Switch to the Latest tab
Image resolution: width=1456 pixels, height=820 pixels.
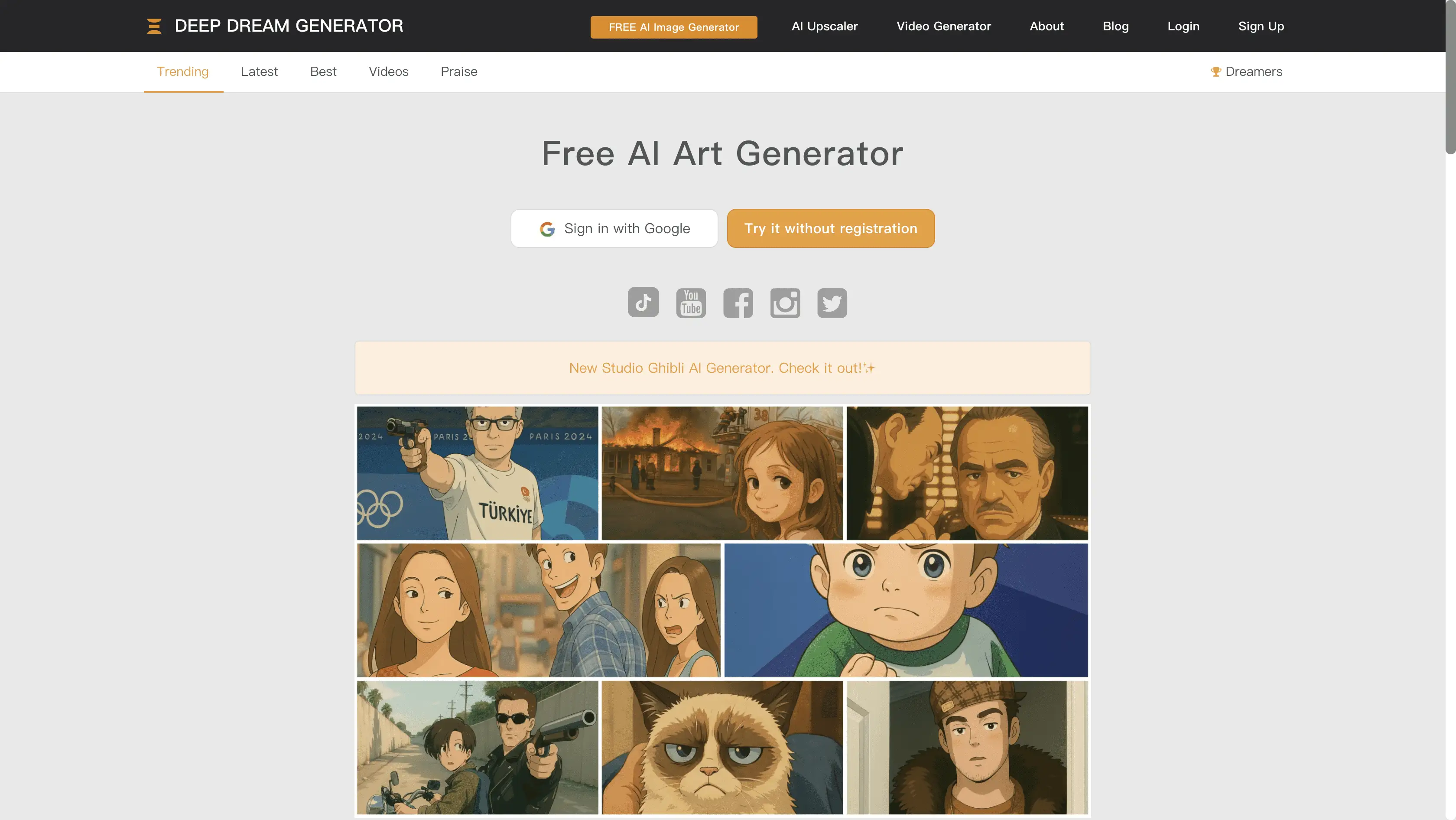(260, 72)
